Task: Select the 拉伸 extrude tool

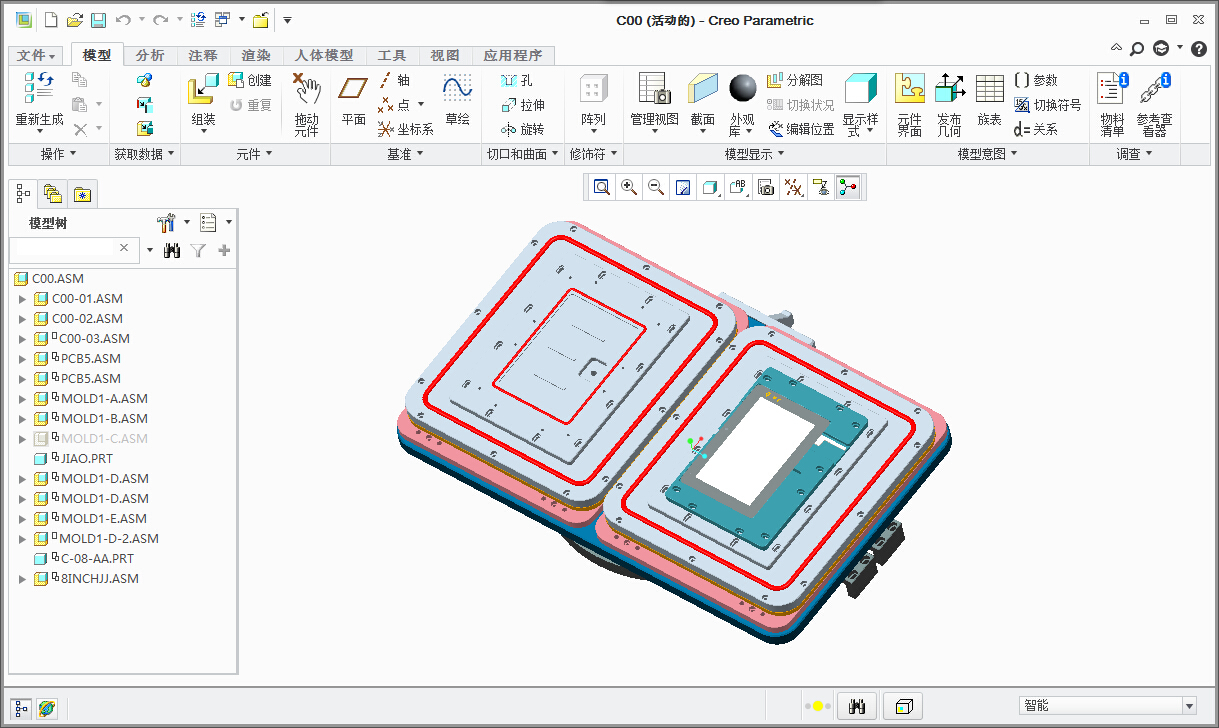Action: pyautogui.click(x=522, y=105)
